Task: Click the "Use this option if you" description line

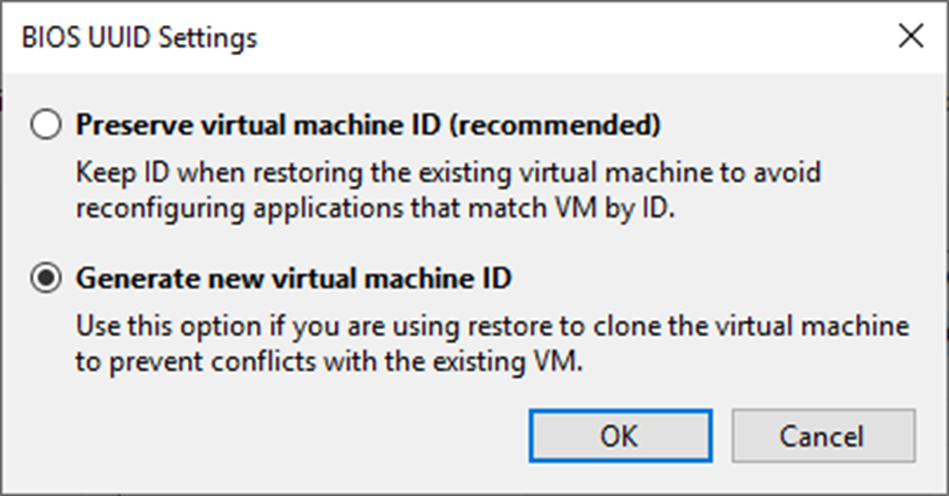Action: click(493, 327)
